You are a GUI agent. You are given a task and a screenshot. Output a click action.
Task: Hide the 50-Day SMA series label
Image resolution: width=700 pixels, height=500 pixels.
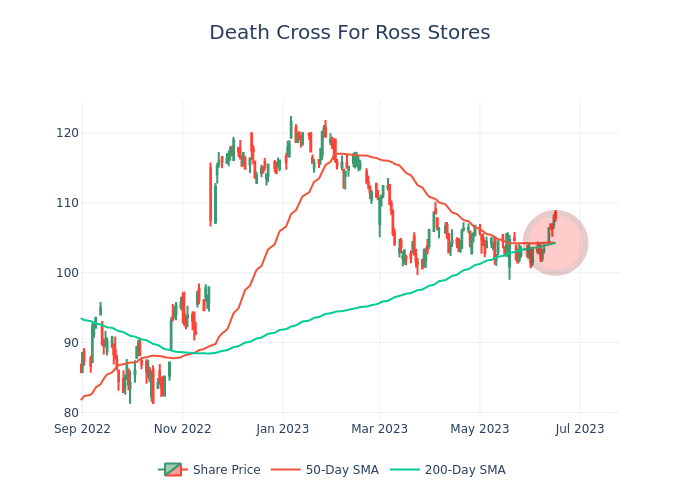[x=342, y=470]
